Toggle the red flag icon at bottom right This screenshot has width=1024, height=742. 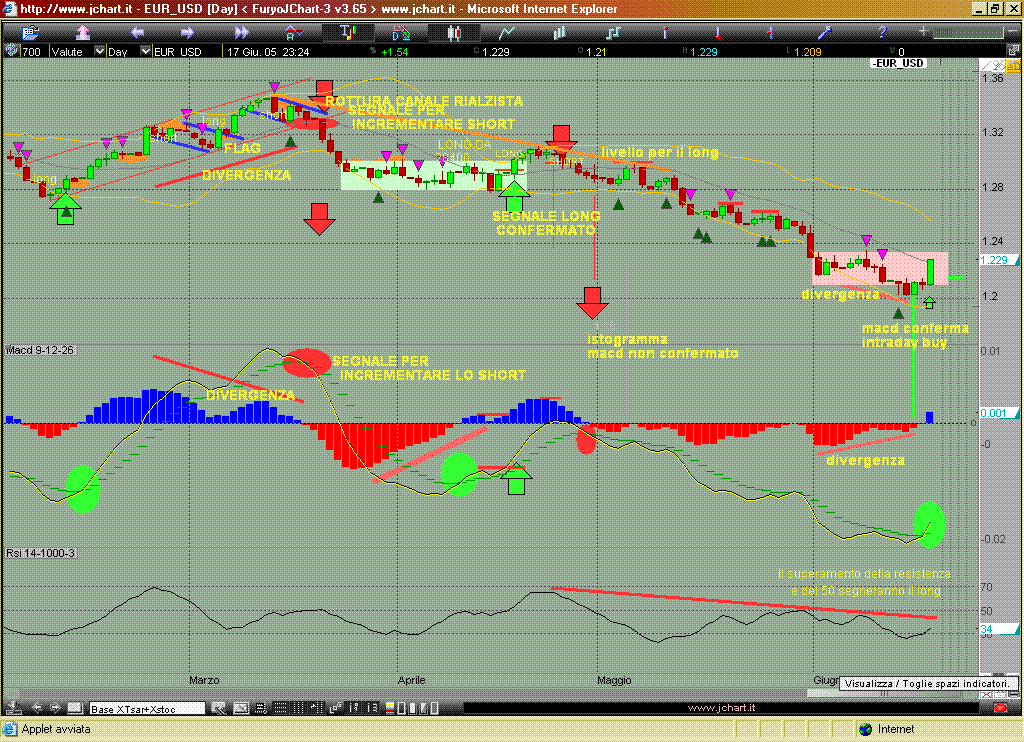tap(999, 707)
